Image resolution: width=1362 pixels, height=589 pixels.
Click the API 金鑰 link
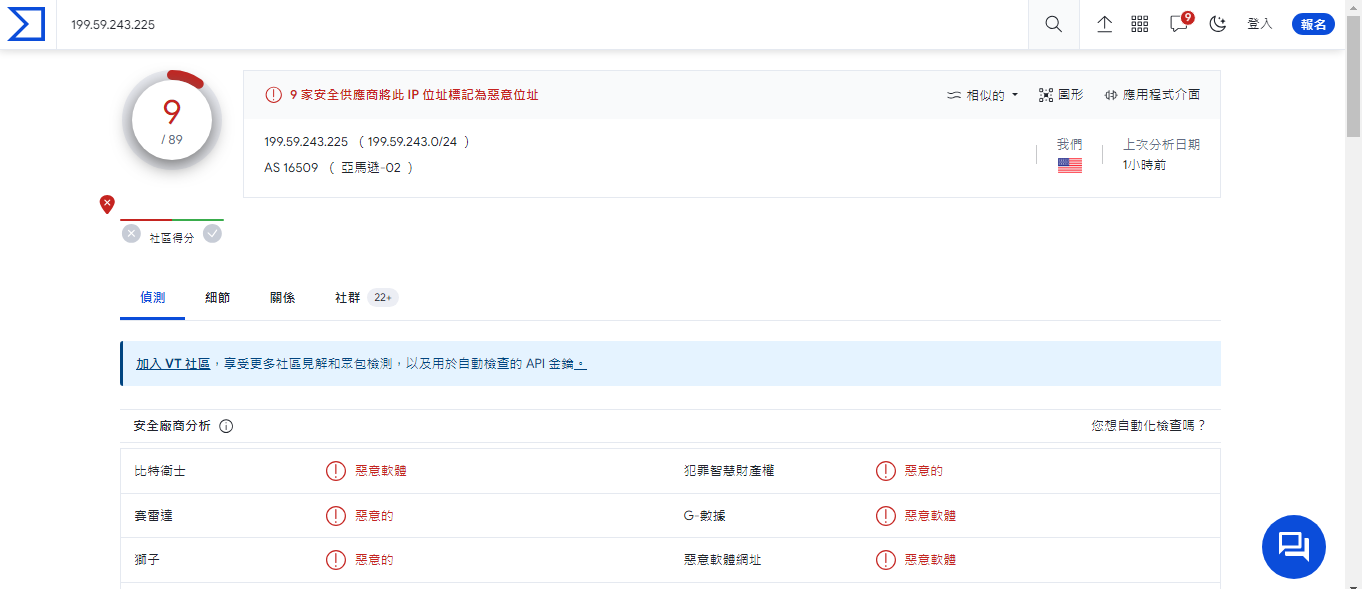pos(555,364)
